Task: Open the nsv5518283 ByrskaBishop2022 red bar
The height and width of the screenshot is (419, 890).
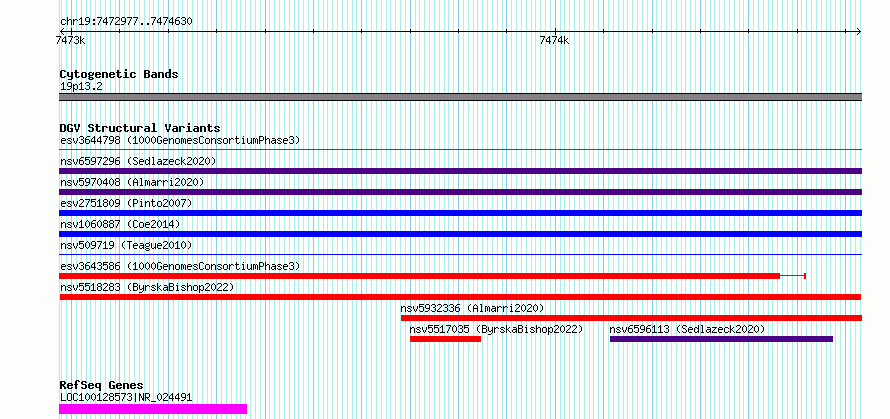Action: (x=460, y=297)
